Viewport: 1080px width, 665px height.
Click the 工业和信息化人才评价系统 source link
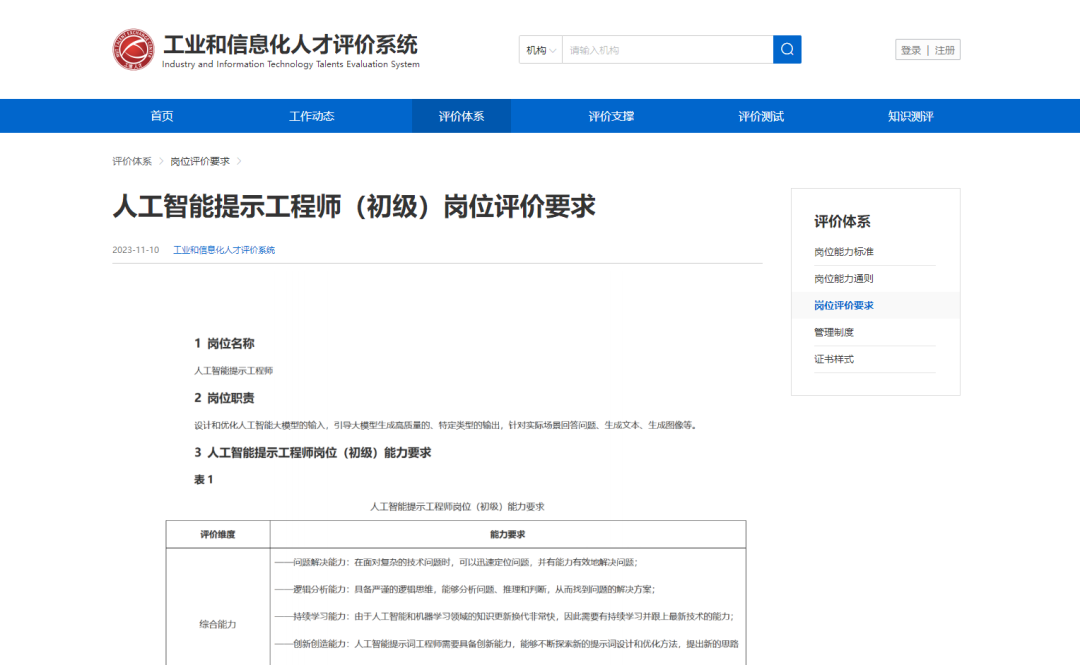224,250
